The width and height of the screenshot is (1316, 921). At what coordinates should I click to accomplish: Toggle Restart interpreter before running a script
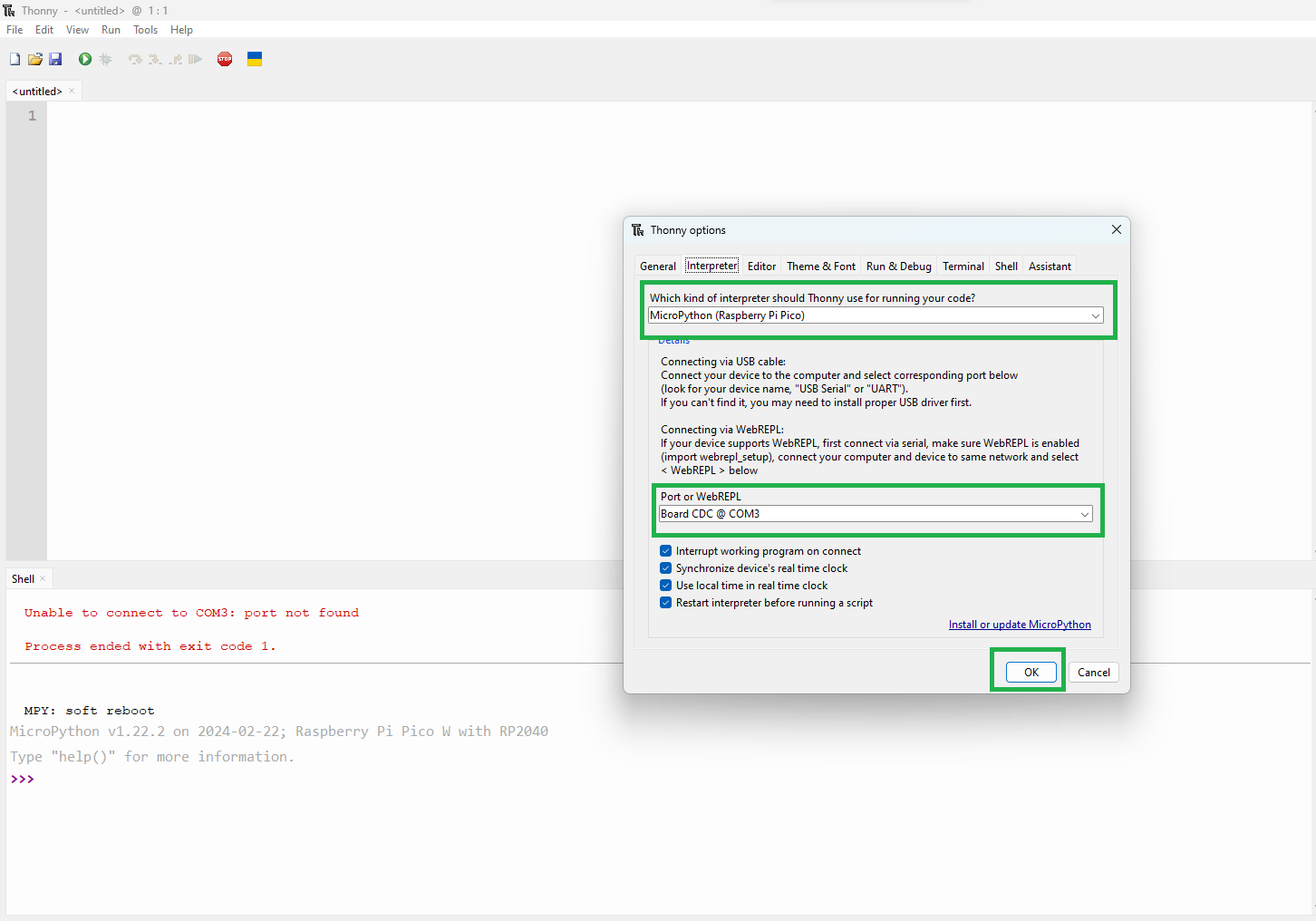click(665, 602)
